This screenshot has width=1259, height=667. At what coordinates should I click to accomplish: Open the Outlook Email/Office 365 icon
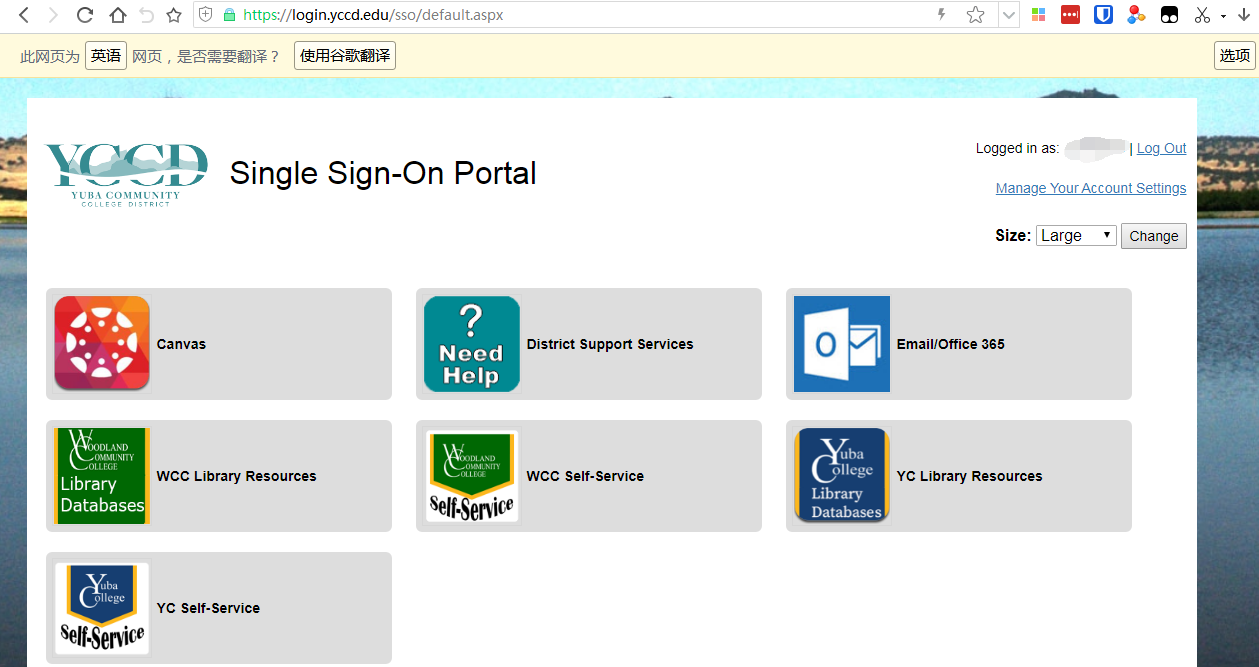[x=842, y=343]
